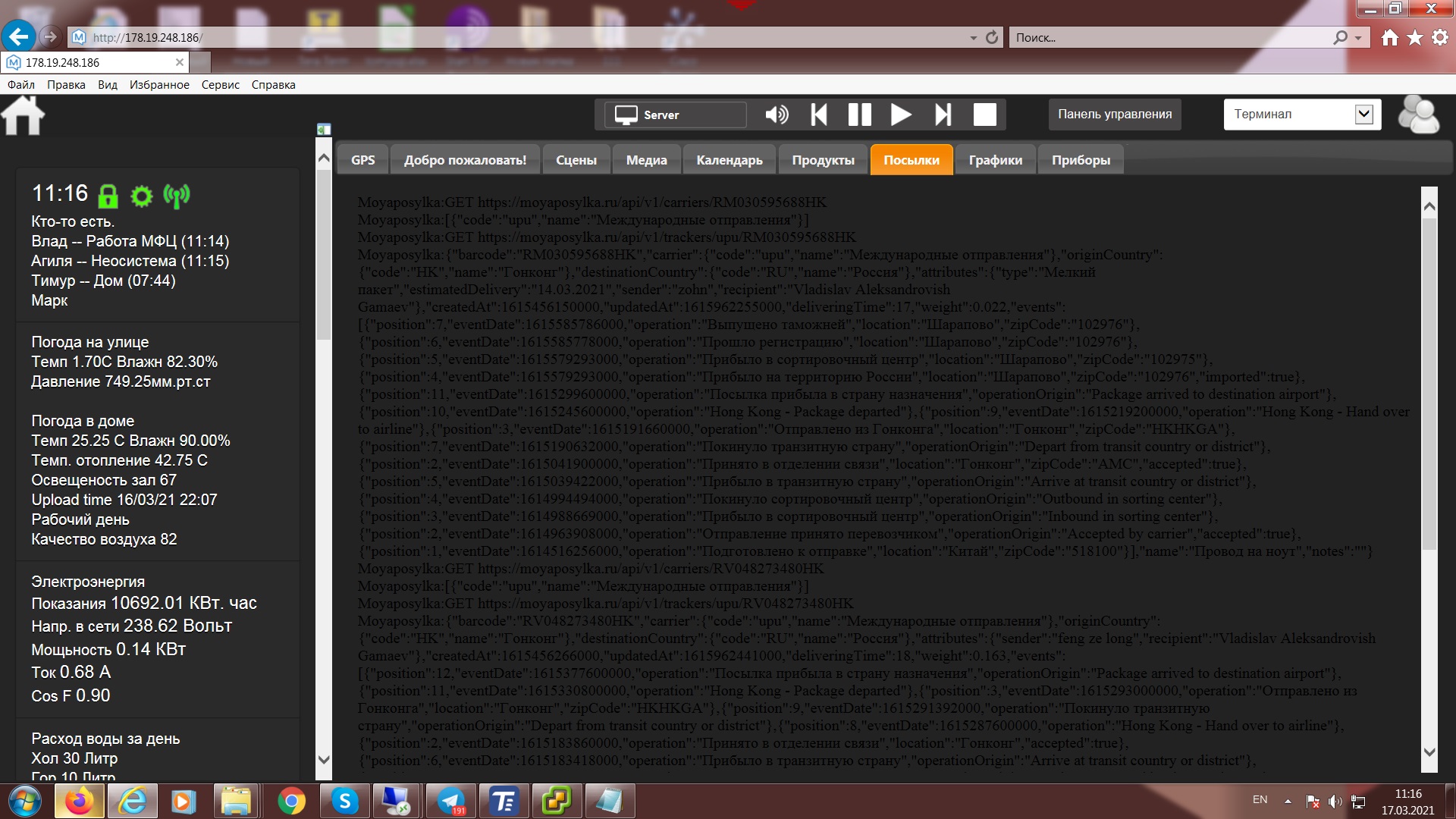
Task: Skip to next track button
Action: [x=943, y=115]
